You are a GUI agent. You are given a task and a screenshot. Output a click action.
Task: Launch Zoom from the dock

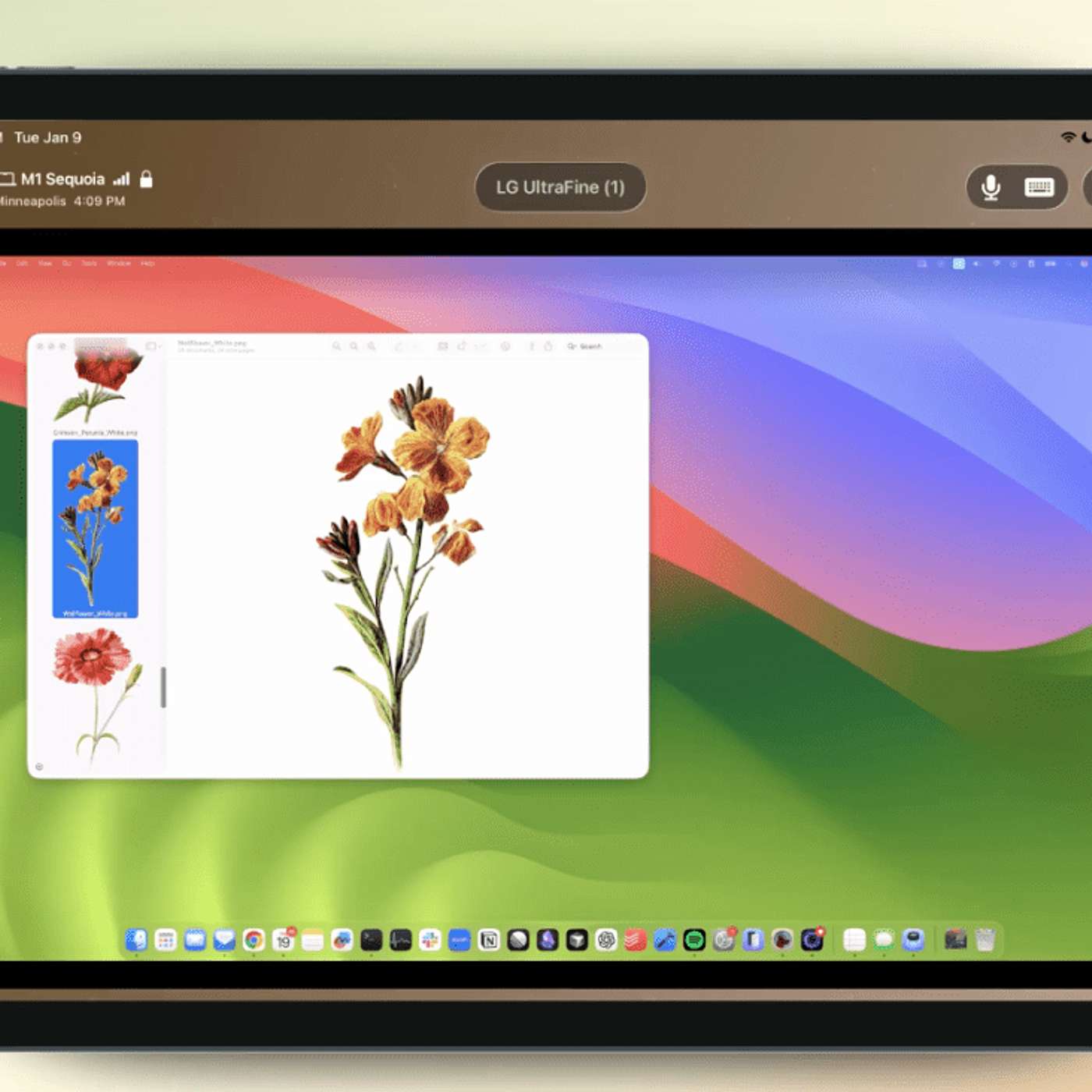[x=459, y=940]
